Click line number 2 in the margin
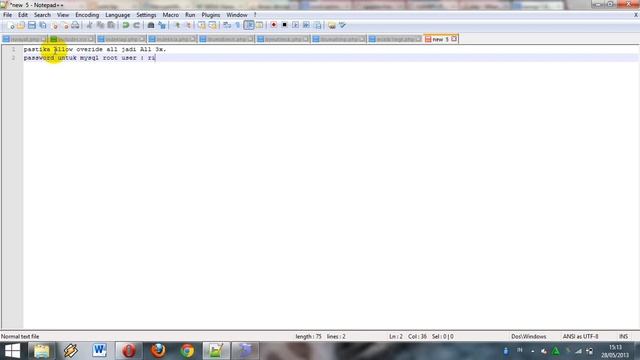Image resolution: width=640 pixels, height=360 pixels. point(13,58)
